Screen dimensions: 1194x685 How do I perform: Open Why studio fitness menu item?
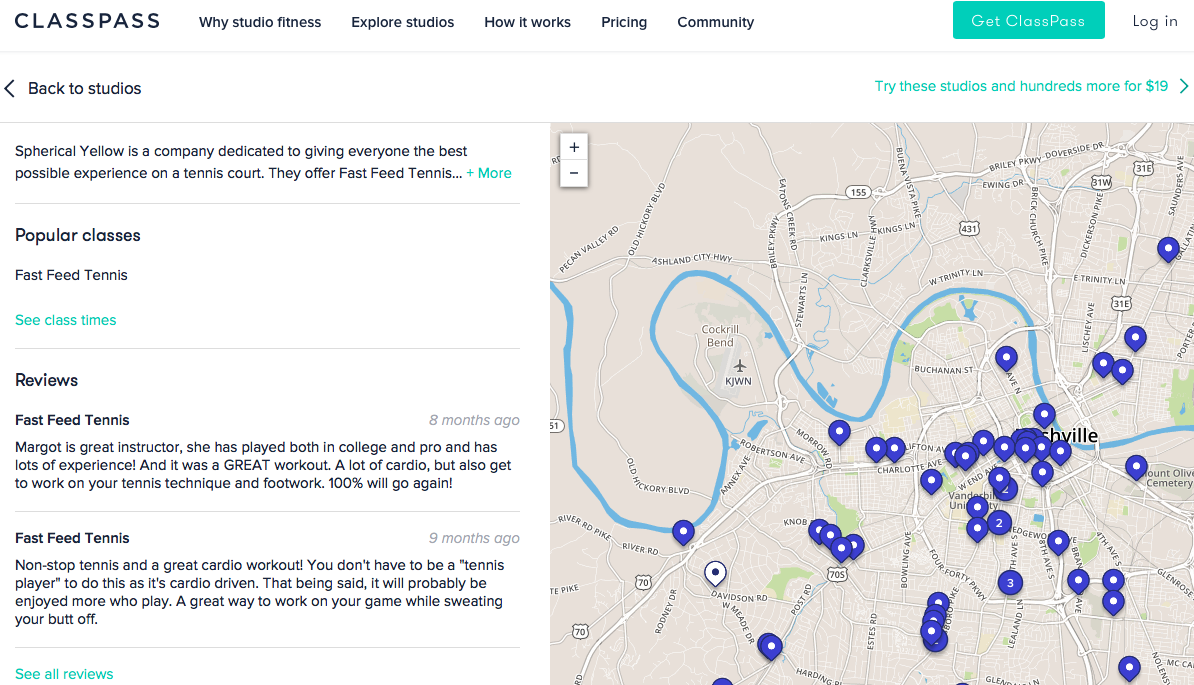pos(260,22)
